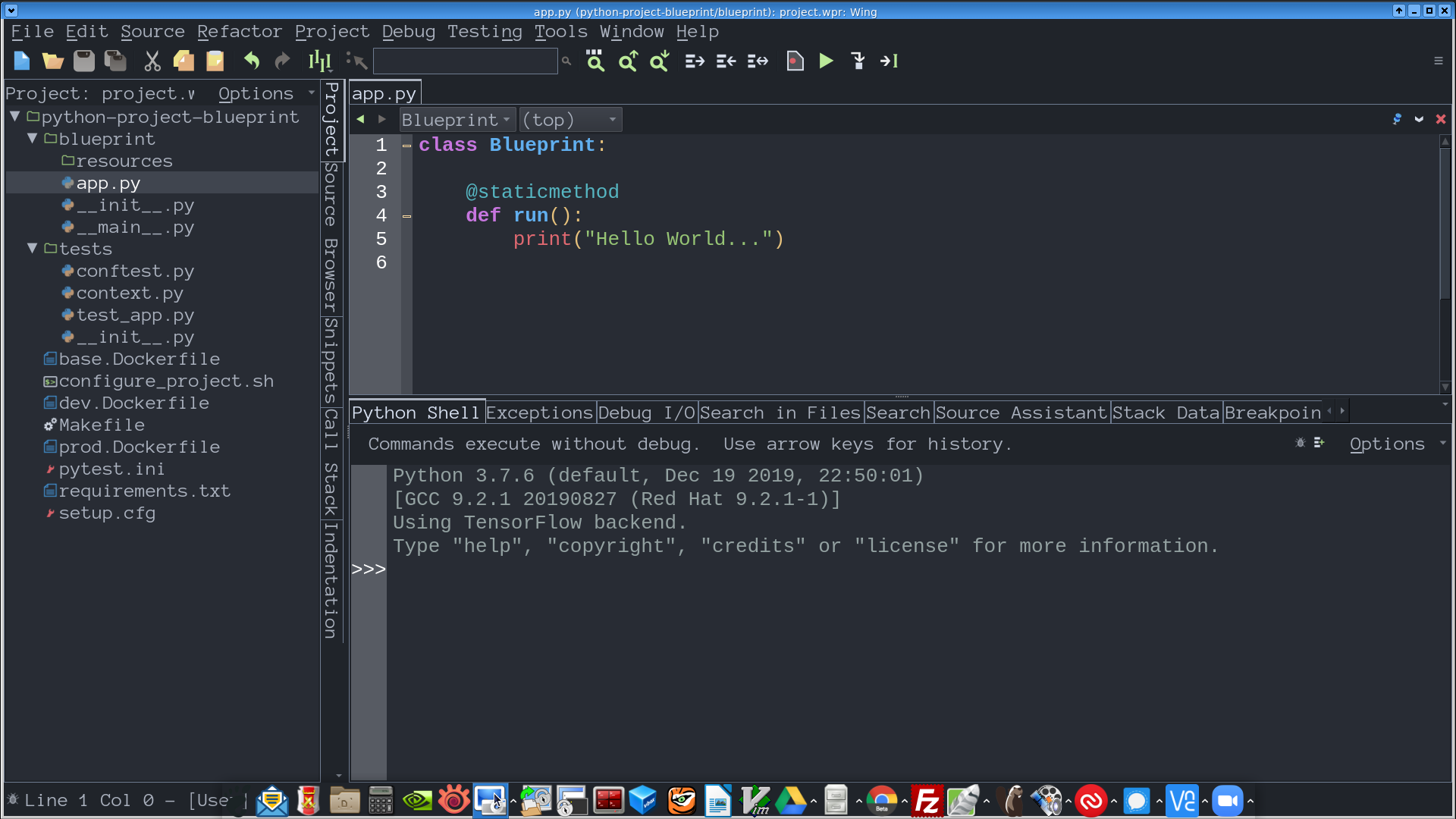Cut the selection with the scissors icon

[x=152, y=61]
